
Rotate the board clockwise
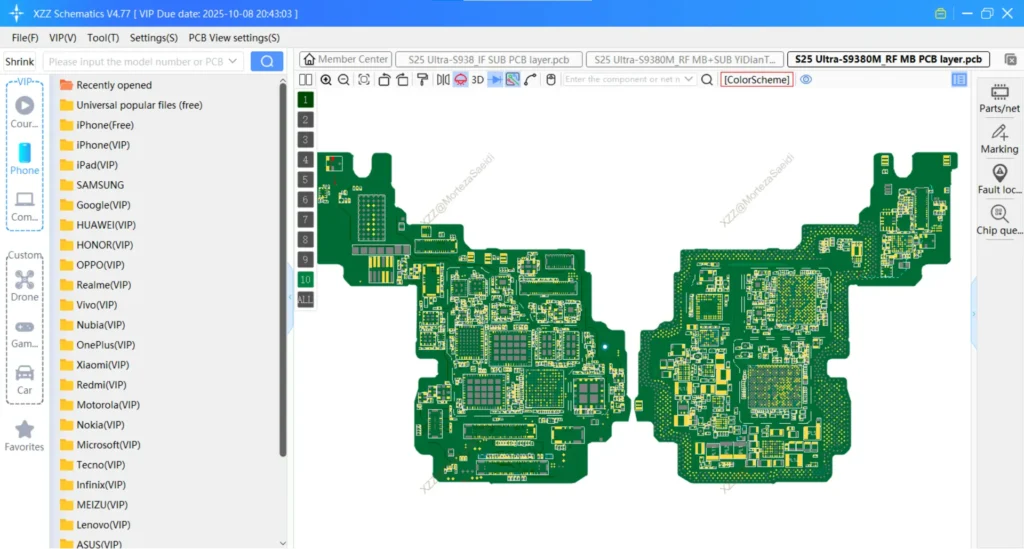402,80
